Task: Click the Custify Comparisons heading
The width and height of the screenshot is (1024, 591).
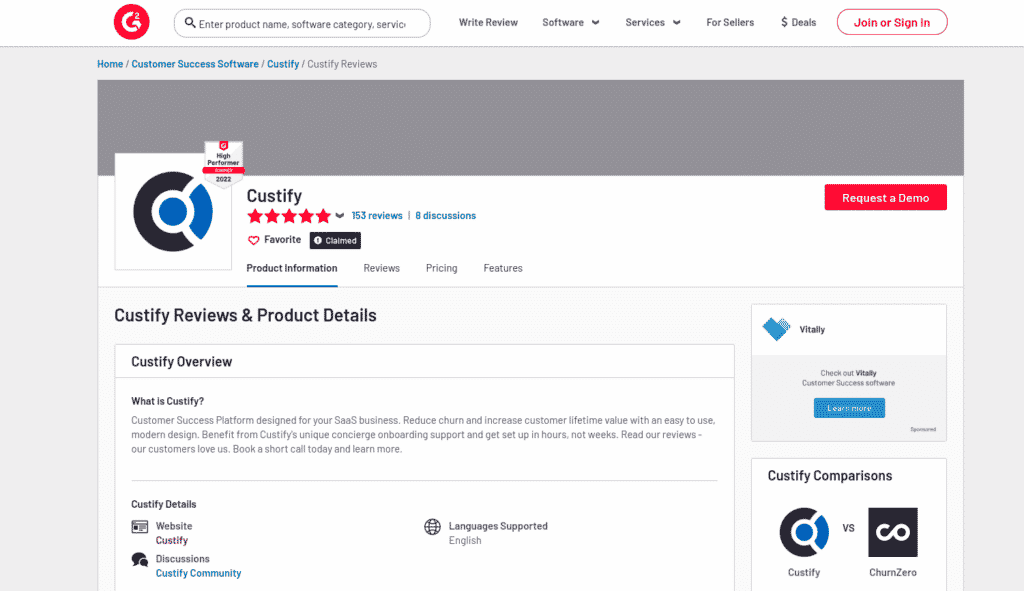Action: point(830,476)
